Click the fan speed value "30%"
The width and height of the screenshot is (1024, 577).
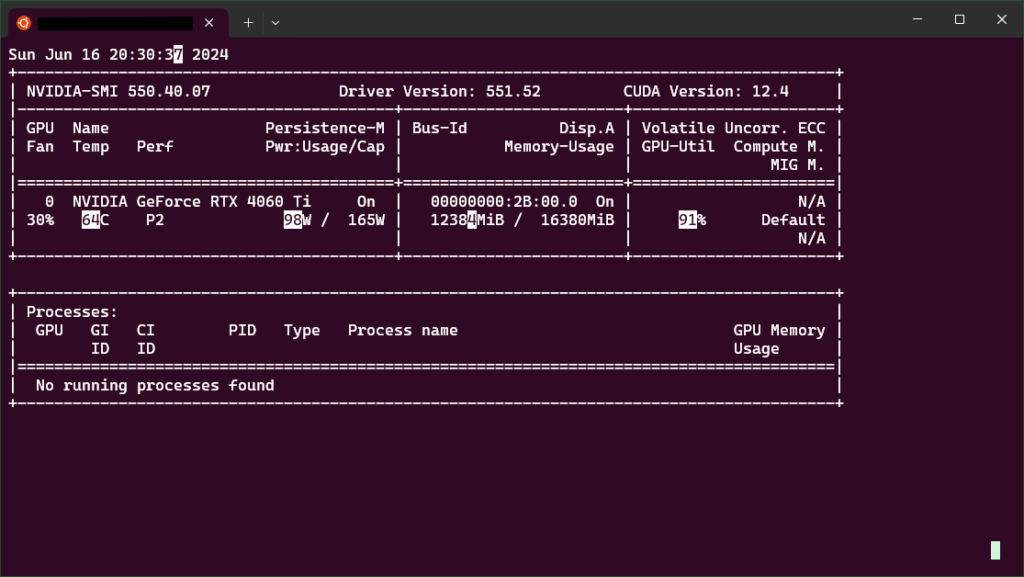[40, 220]
